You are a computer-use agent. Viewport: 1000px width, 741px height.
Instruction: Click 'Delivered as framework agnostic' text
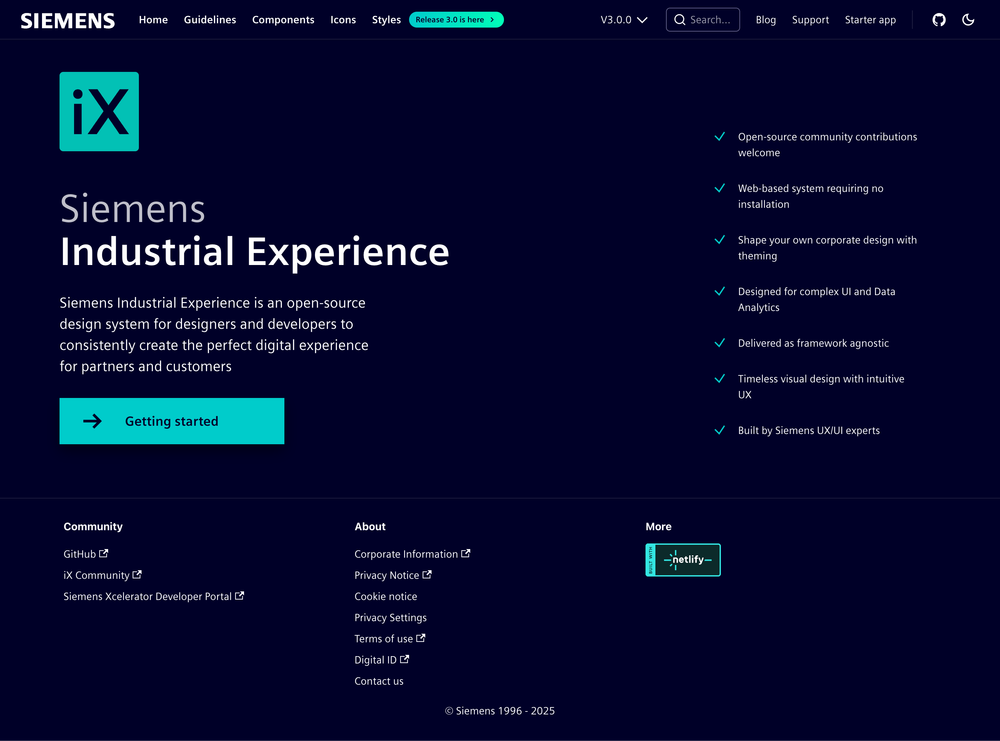coord(813,343)
